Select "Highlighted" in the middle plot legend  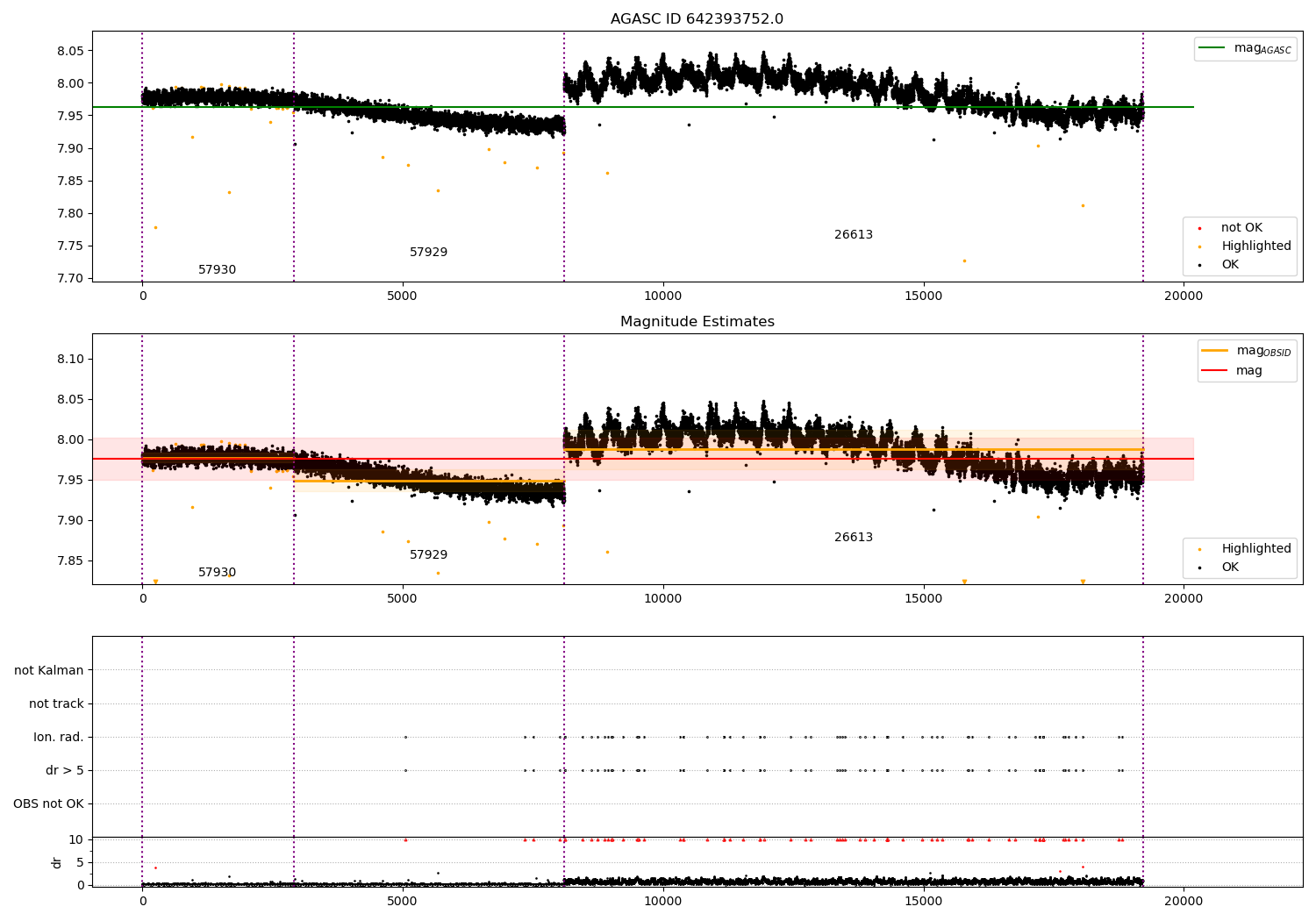pos(1256,549)
